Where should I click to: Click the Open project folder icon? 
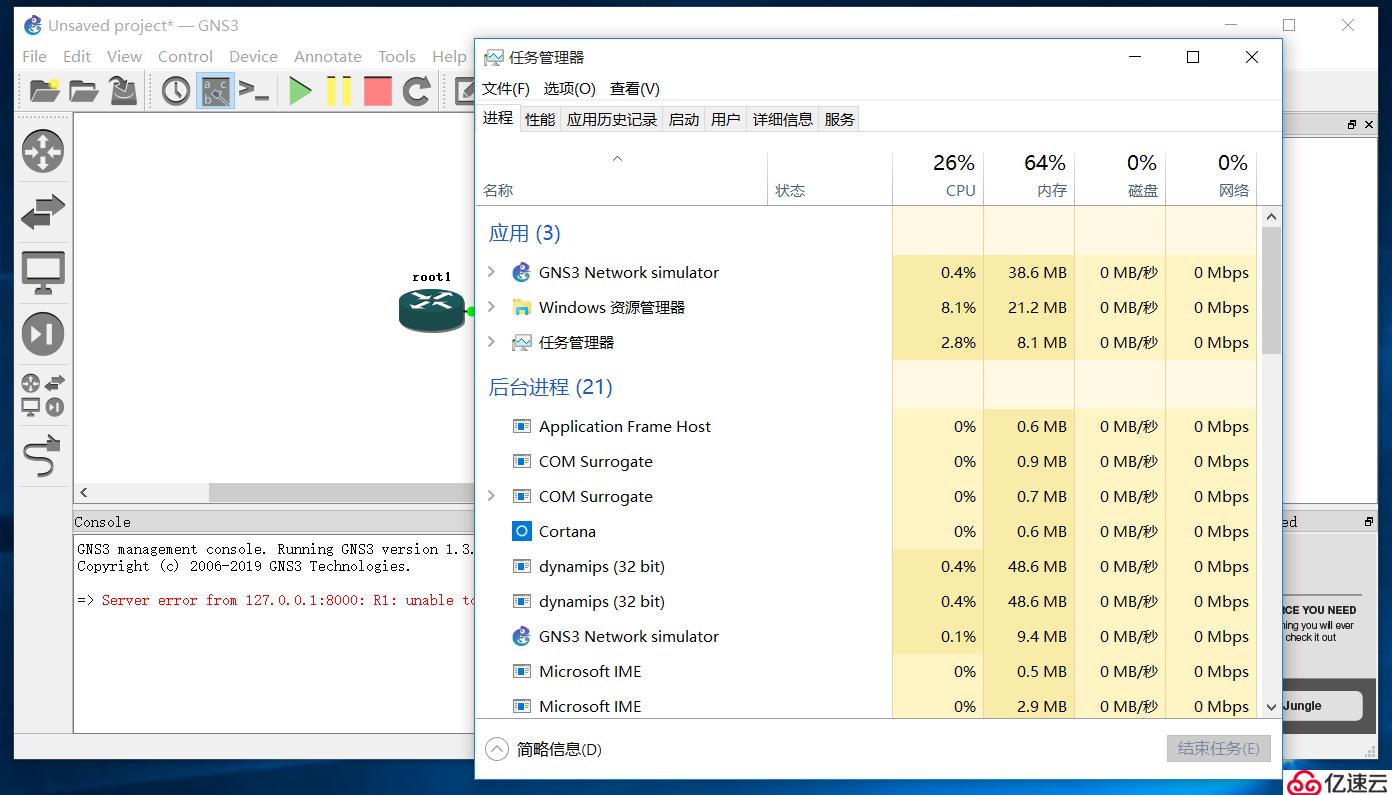(84, 91)
